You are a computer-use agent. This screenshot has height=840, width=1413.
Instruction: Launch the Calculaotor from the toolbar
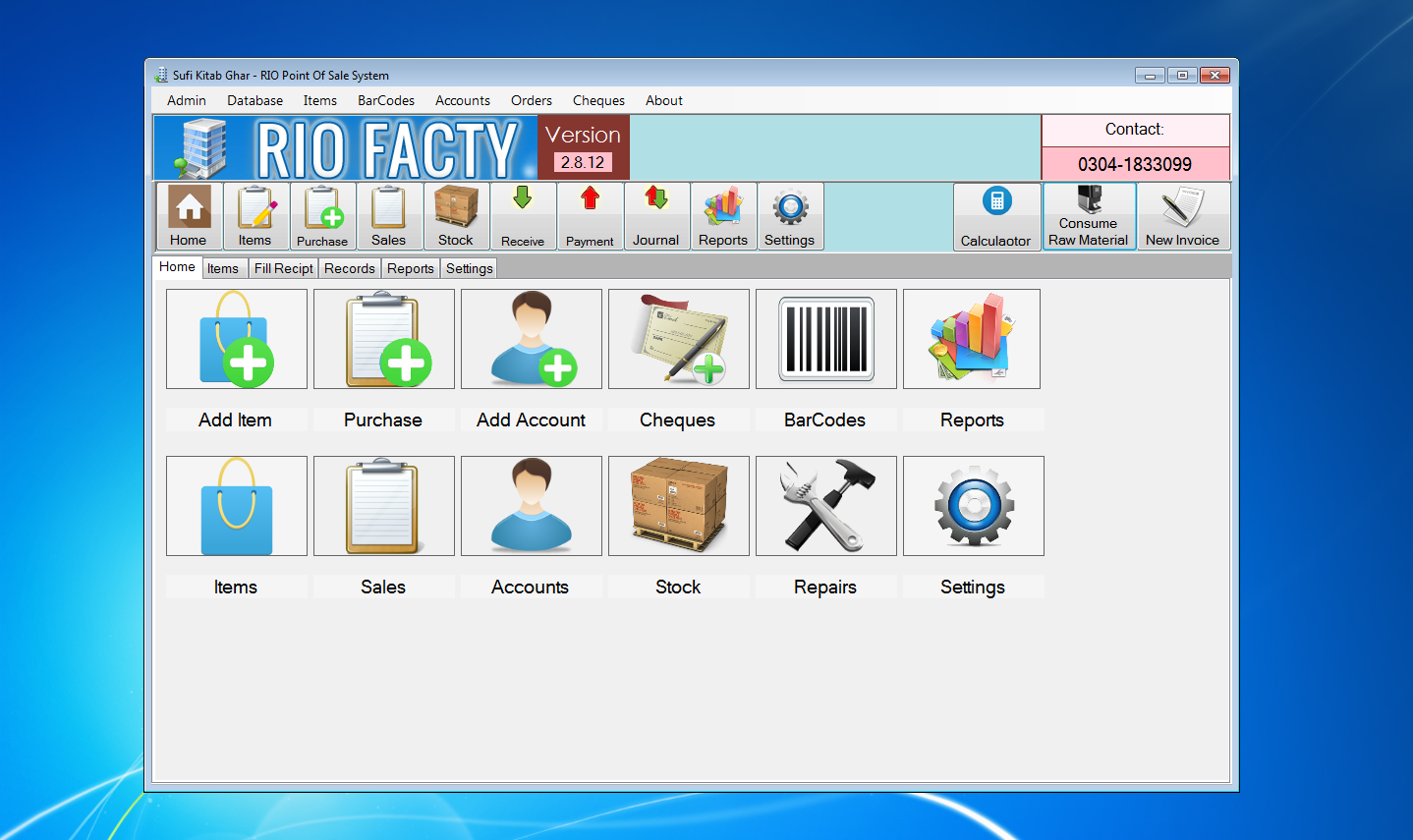click(996, 215)
